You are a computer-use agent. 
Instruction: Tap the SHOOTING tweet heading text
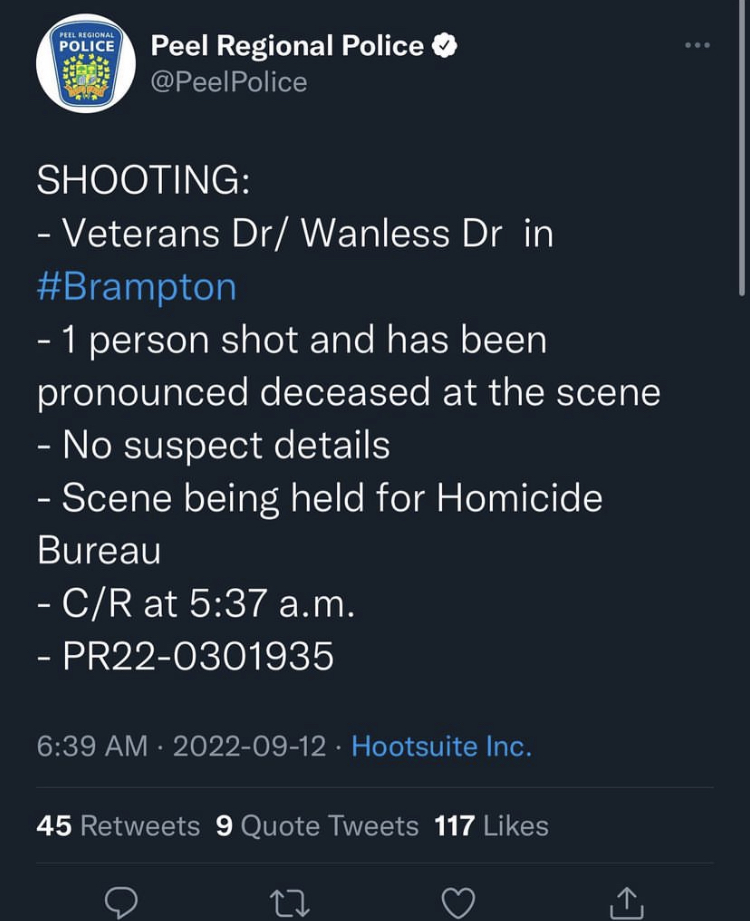pos(143,179)
